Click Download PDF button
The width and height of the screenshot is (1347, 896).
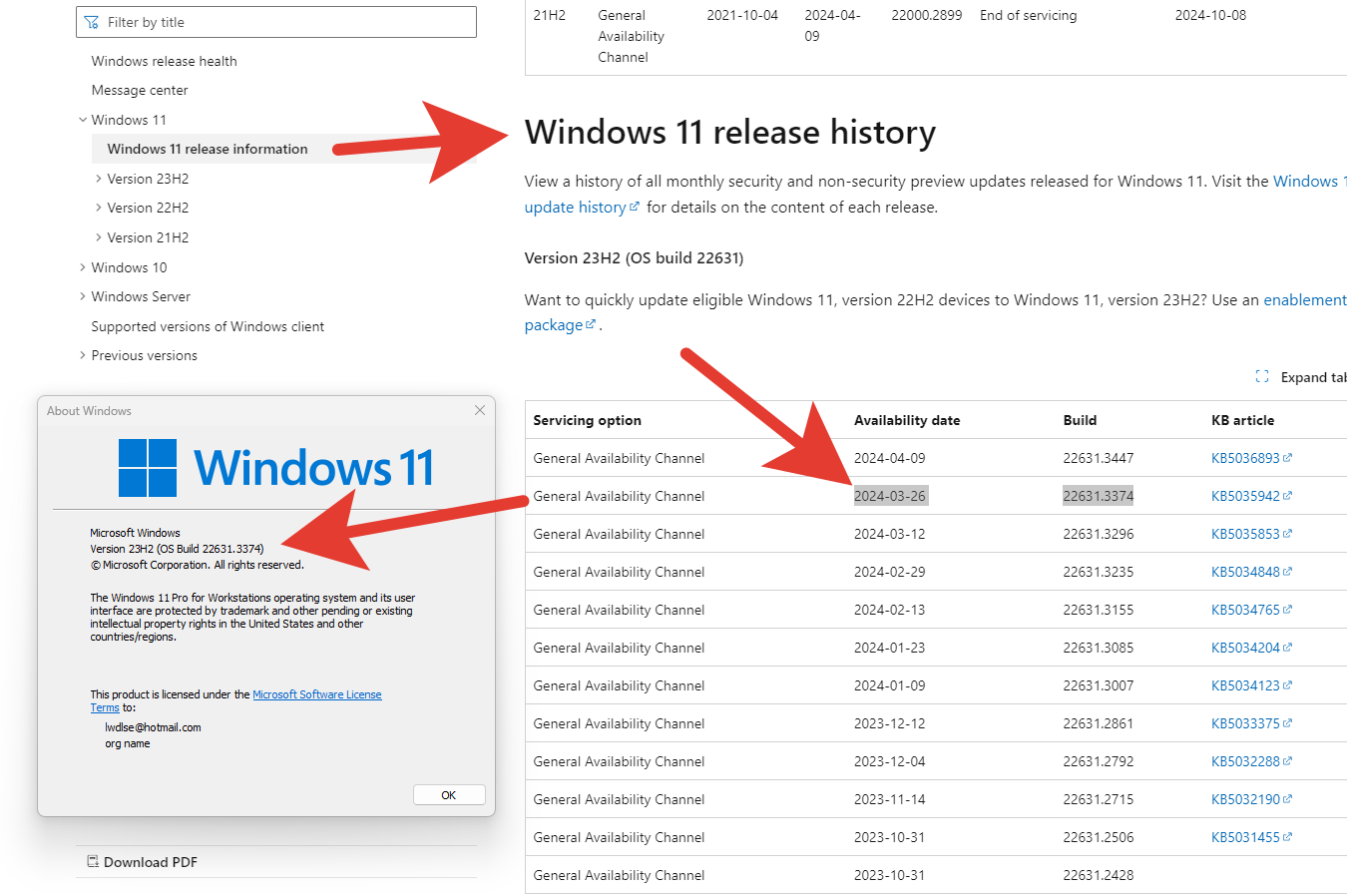[142, 862]
